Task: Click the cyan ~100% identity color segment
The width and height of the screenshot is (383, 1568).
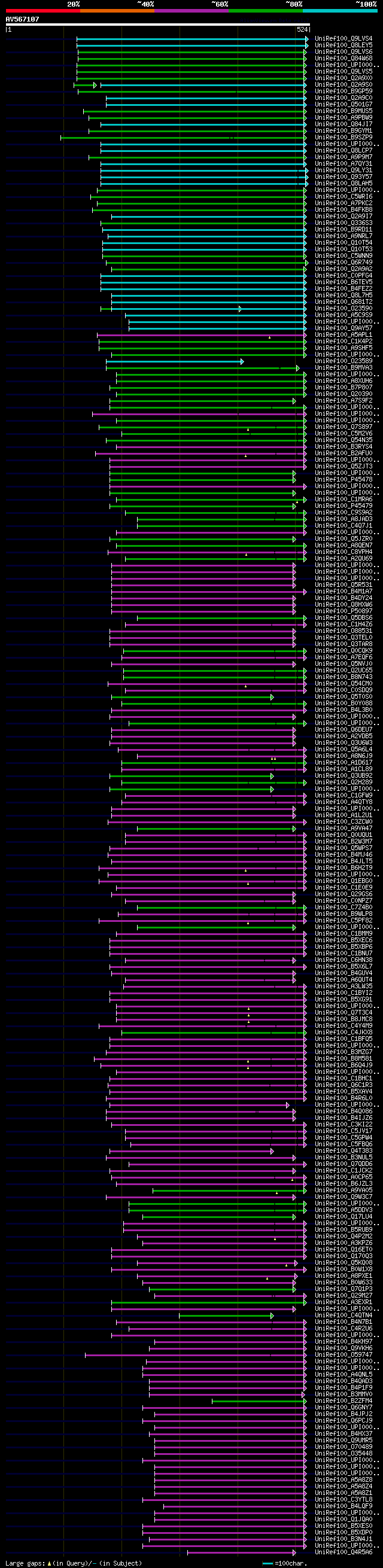Action: (x=340, y=10)
